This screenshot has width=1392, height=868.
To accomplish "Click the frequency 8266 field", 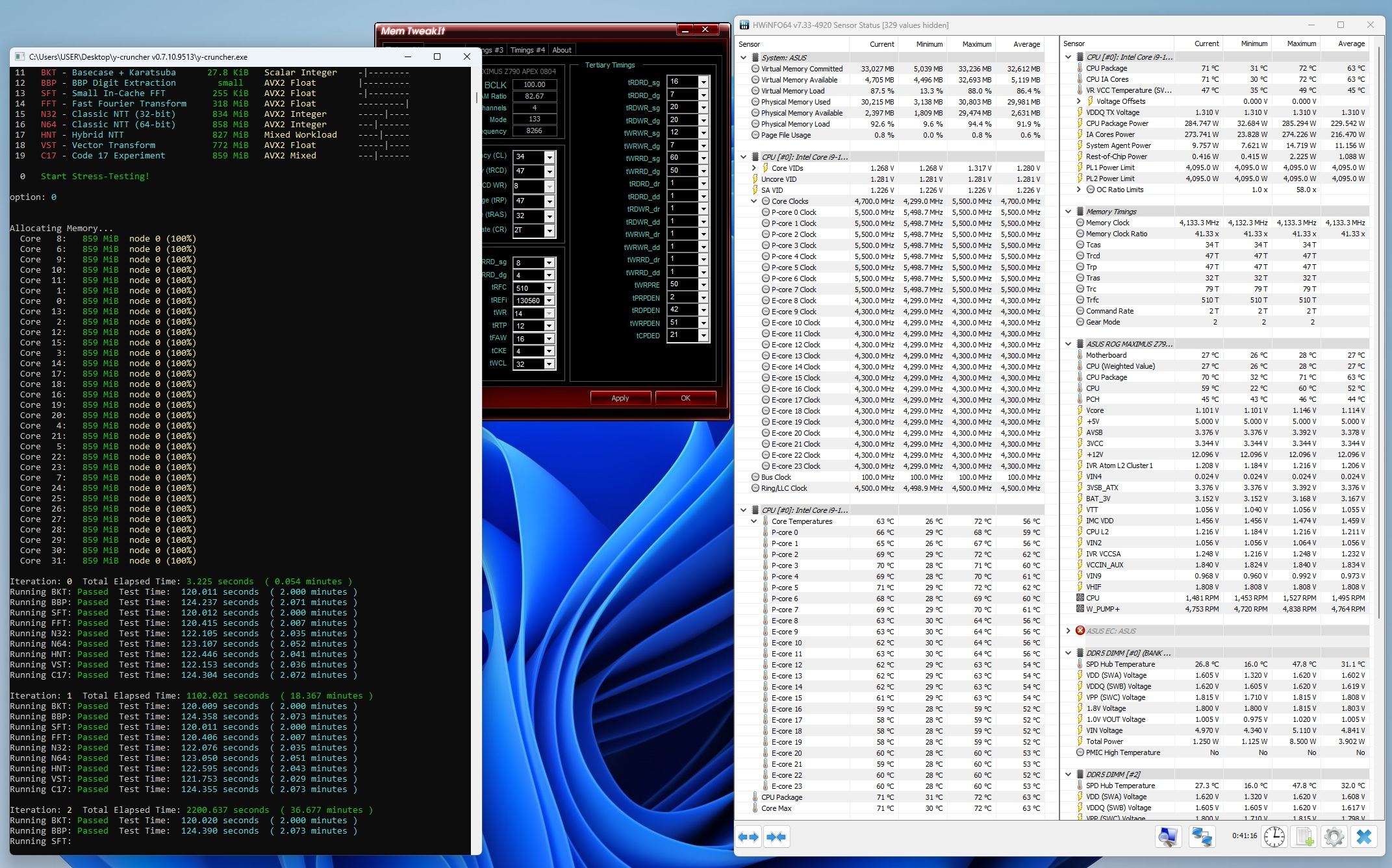I will click(x=535, y=130).
